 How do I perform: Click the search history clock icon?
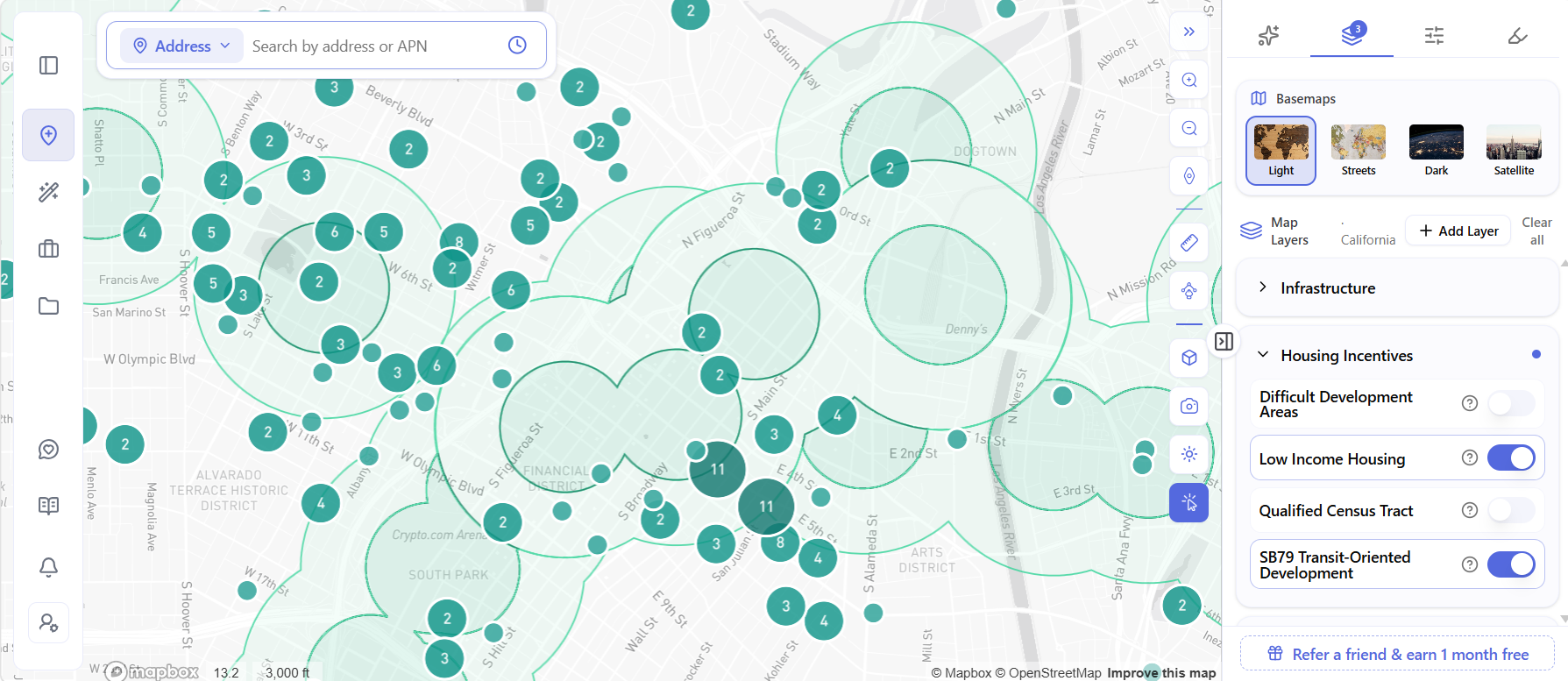pos(517,46)
